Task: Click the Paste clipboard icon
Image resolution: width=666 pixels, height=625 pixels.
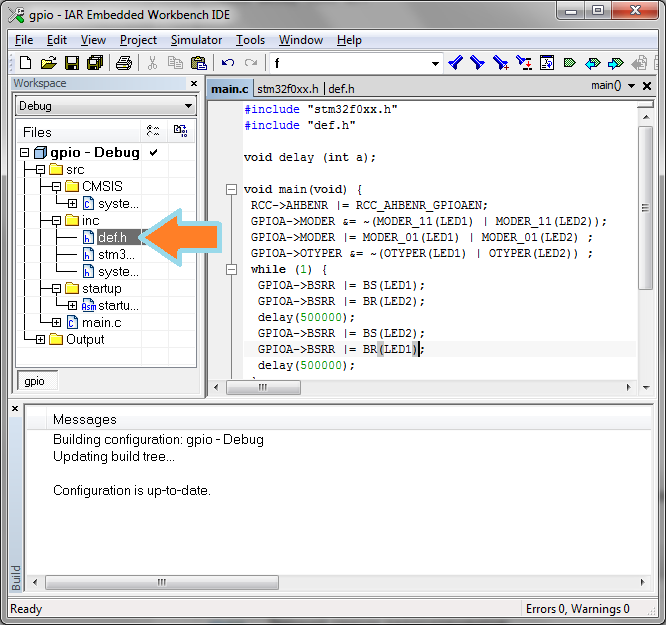Action: coord(199,63)
